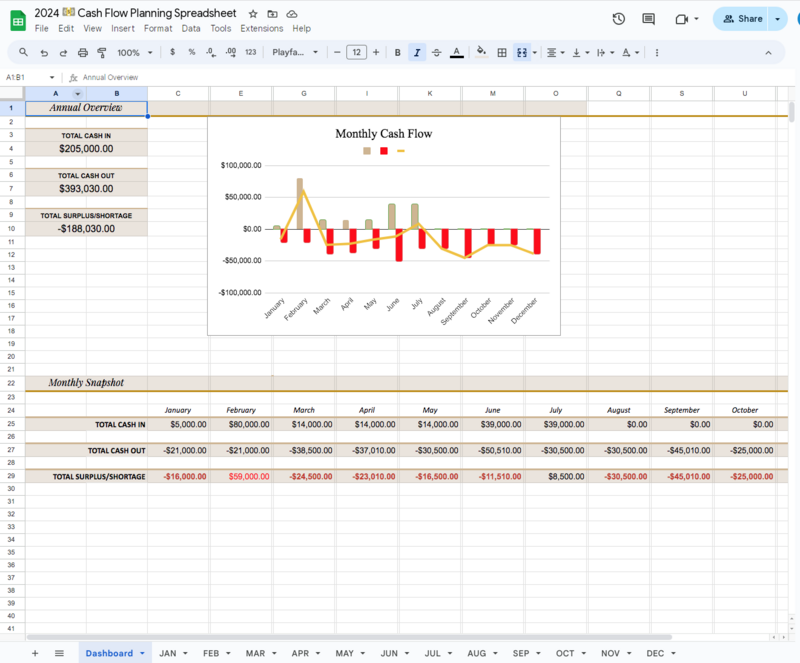Image resolution: width=800 pixels, height=663 pixels.
Task: Open the Google Sheets home icon
Action: [x=18, y=20]
